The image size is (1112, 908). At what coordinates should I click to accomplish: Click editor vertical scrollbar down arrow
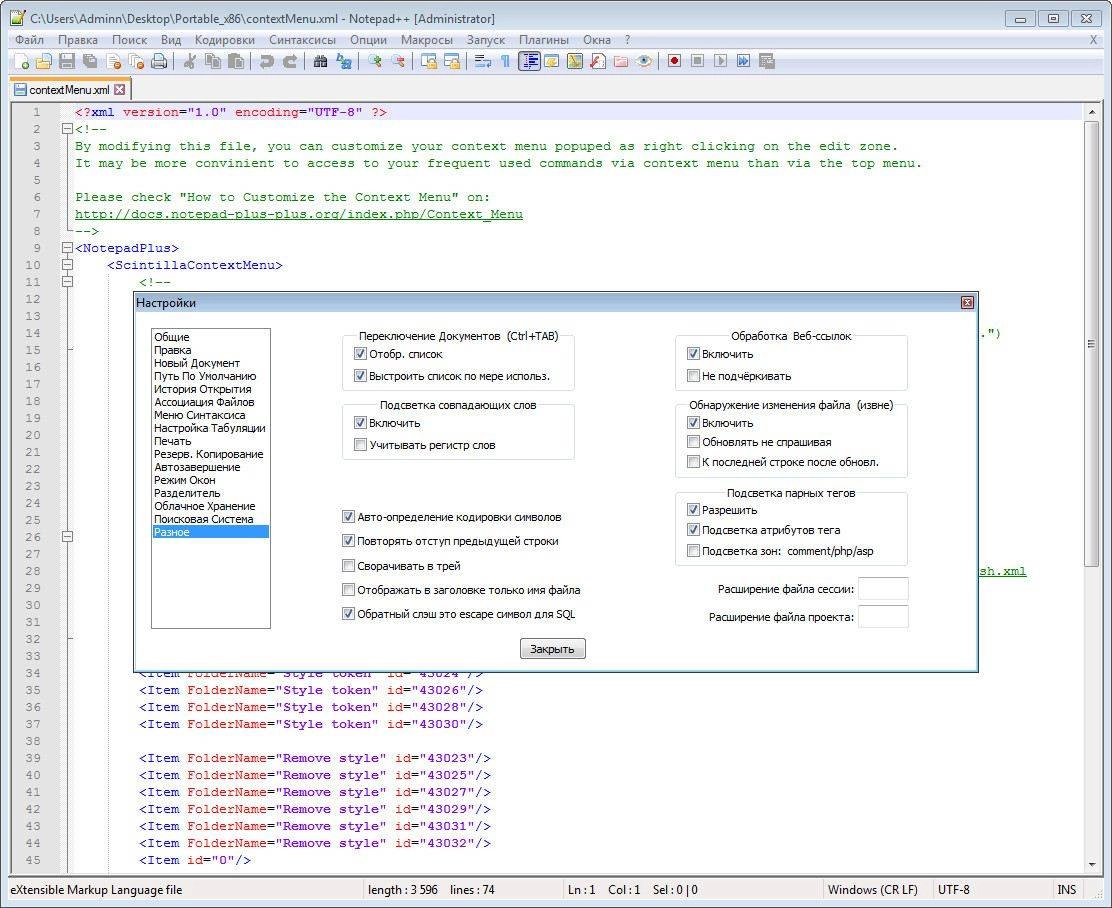click(1091, 864)
